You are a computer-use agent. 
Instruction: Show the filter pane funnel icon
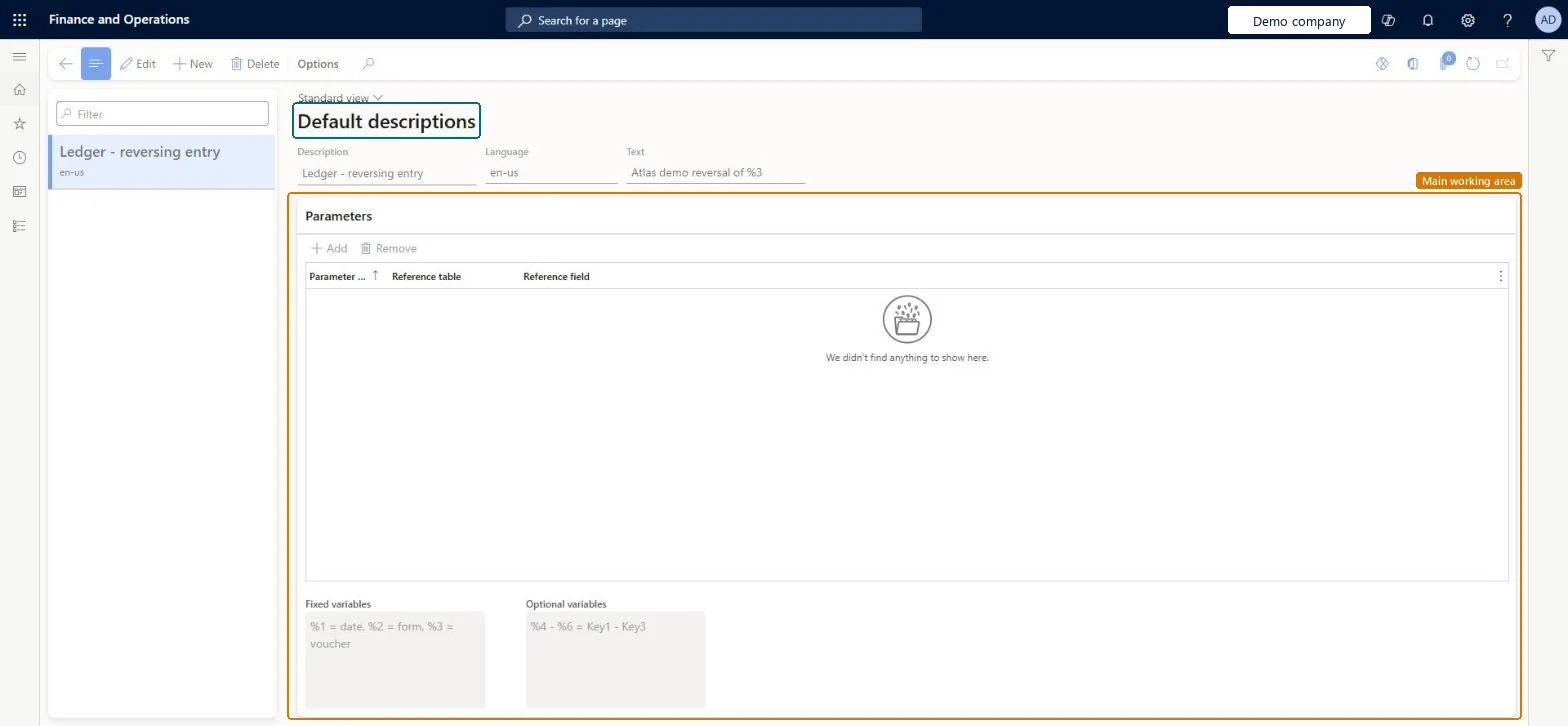(1548, 56)
